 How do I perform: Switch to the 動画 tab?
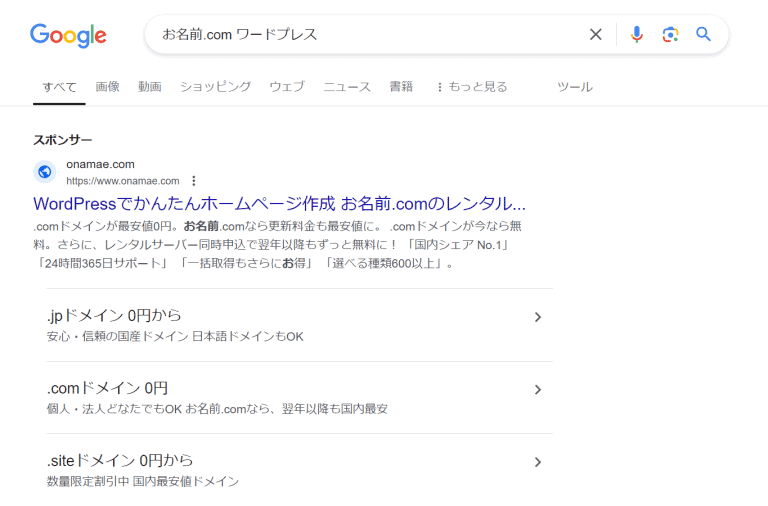tap(150, 87)
